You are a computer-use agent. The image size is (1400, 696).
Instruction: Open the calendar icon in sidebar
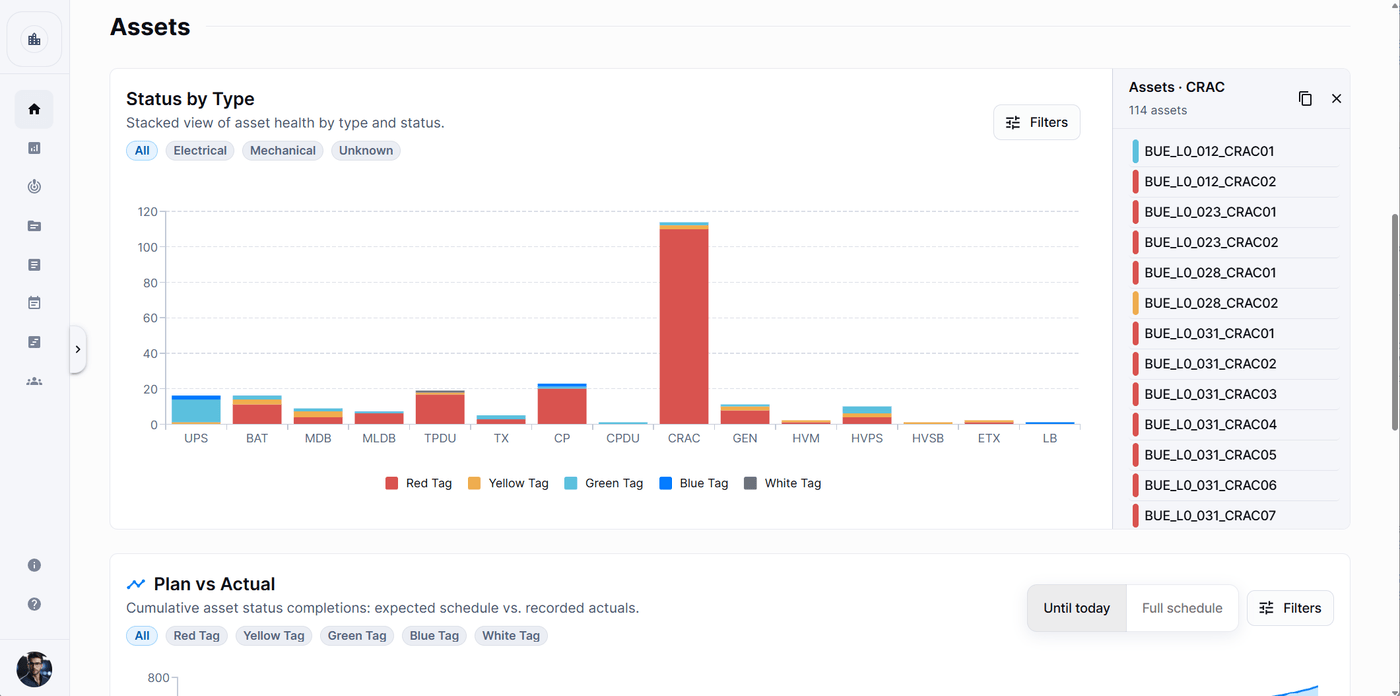coord(34,303)
